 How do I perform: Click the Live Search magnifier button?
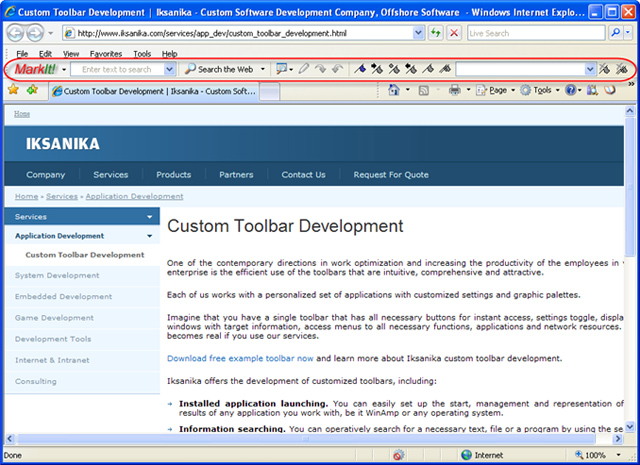tap(615, 33)
